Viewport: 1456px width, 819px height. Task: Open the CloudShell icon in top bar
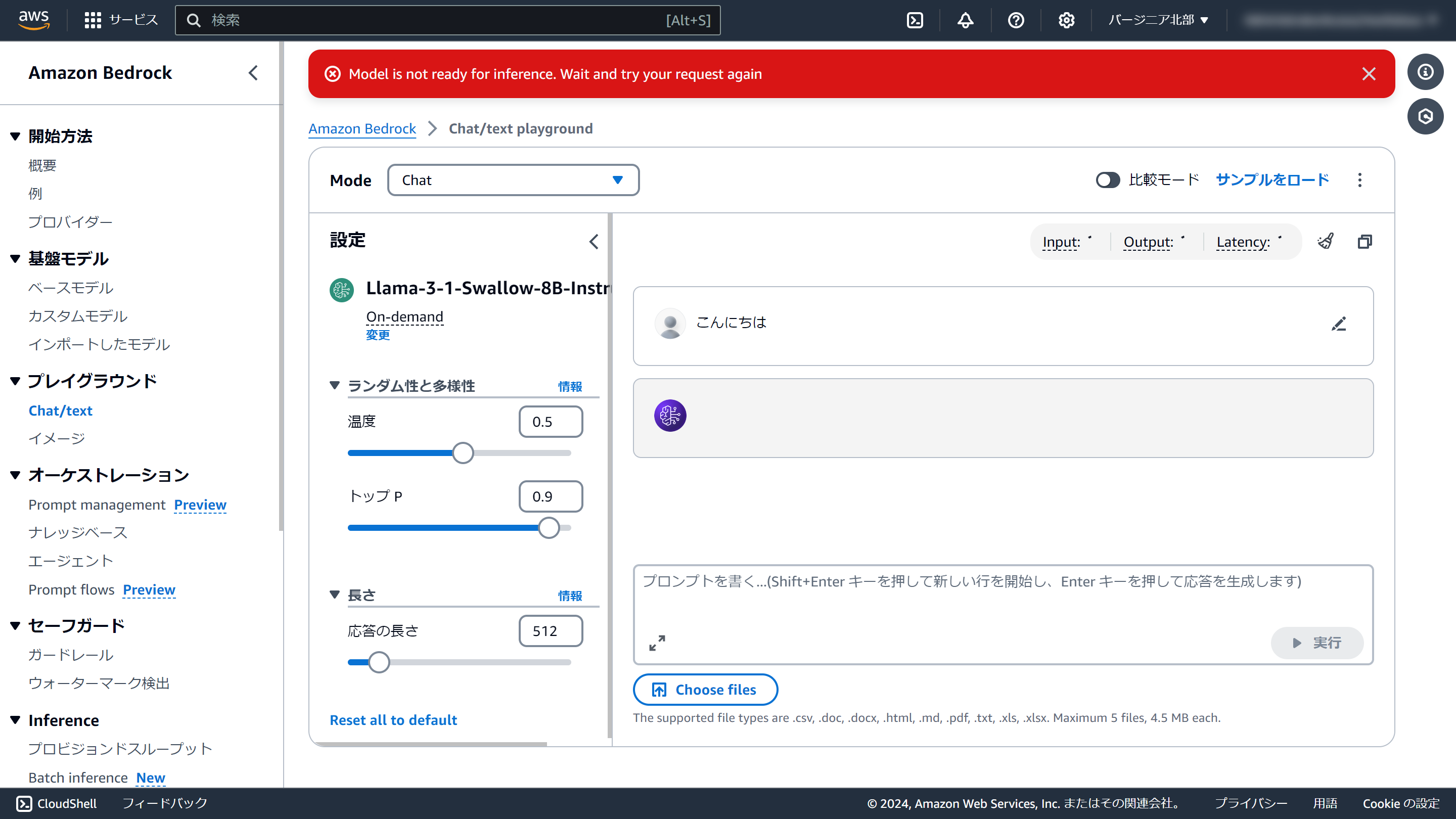tap(915, 20)
